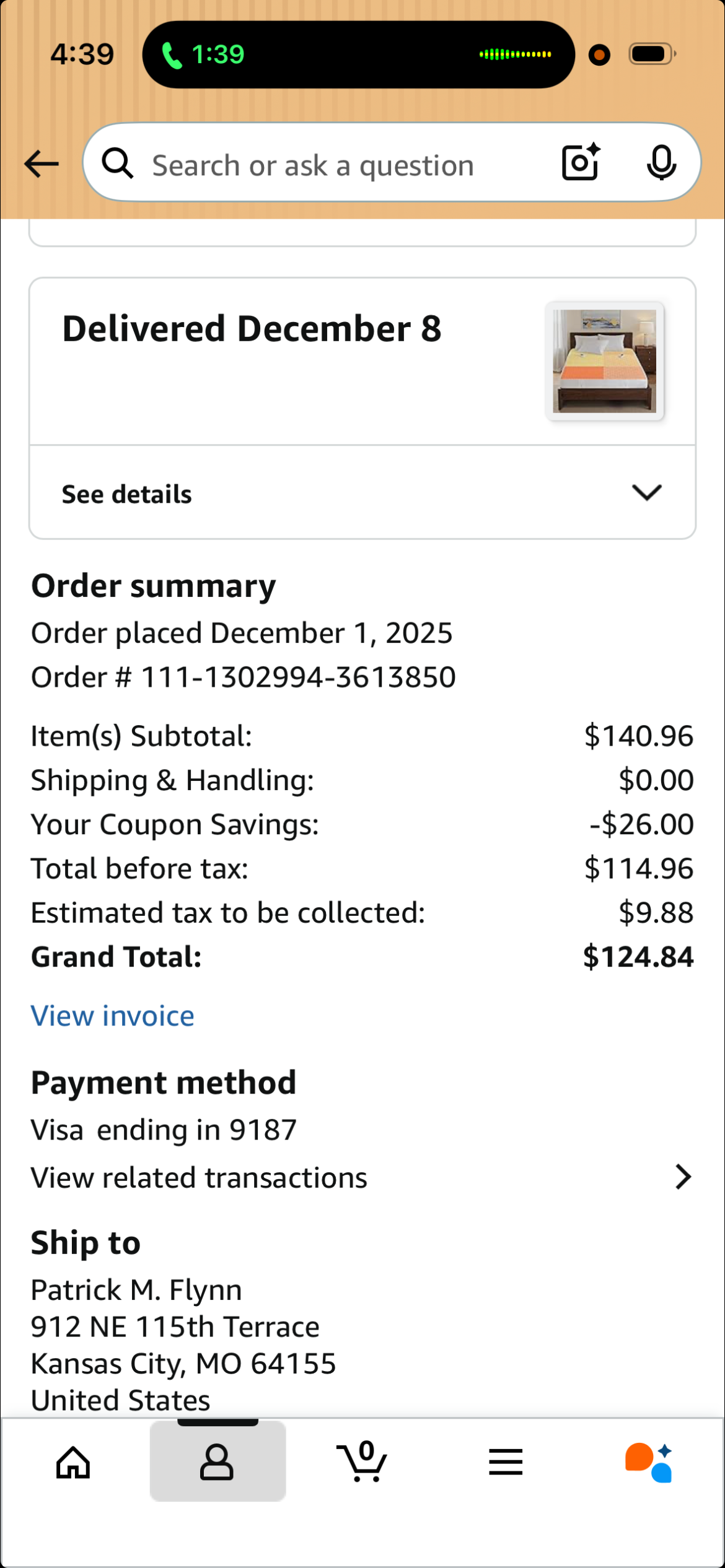Tap the screen recording indicator dot
The width and height of the screenshot is (725, 1568).
click(x=599, y=55)
